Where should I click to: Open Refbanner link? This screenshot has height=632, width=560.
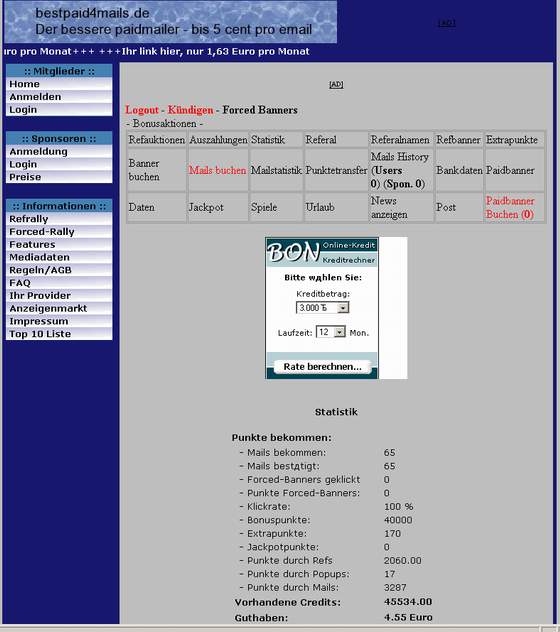pyautogui.click(x=458, y=140)
